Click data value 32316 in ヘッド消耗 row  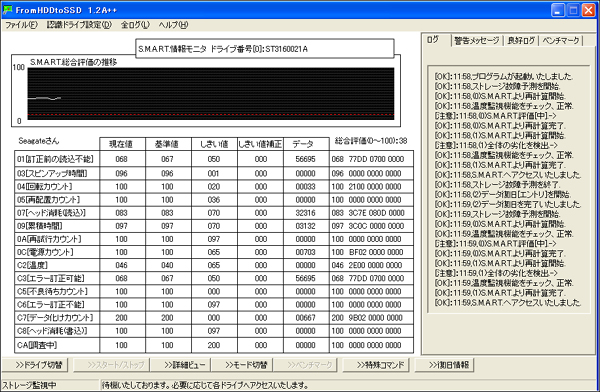point(305,213)
